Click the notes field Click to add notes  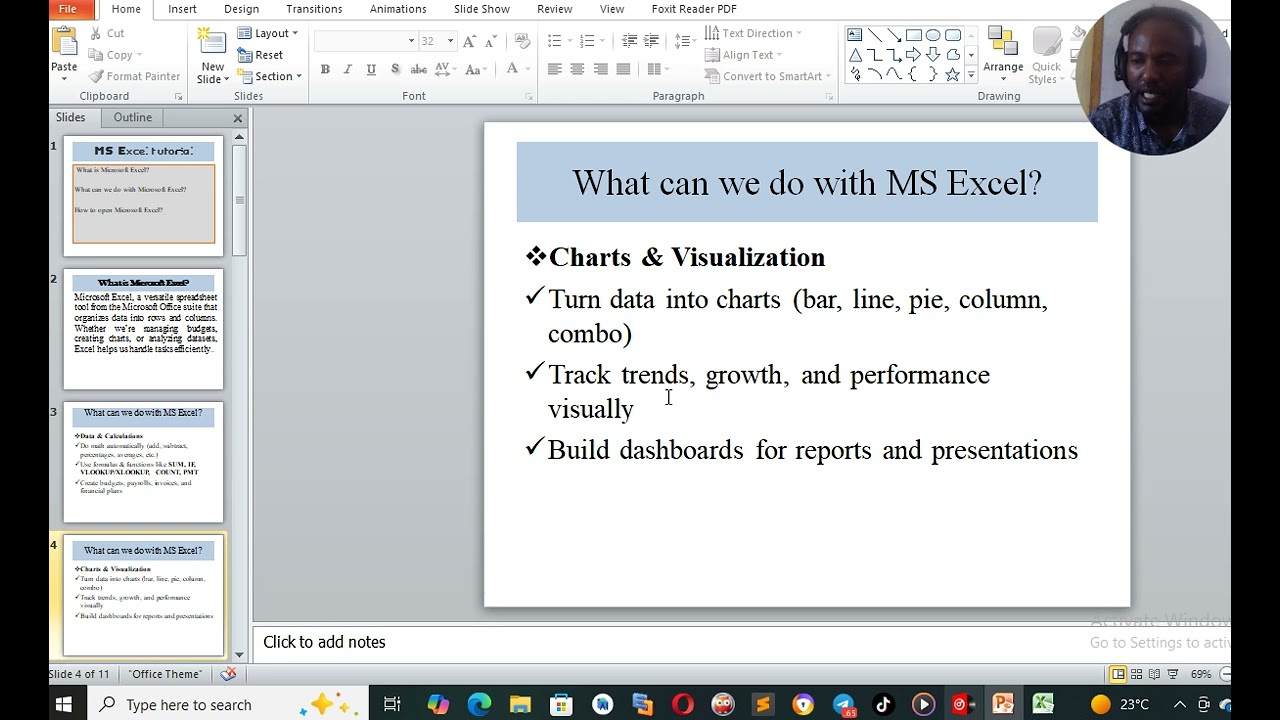(740, 642)
